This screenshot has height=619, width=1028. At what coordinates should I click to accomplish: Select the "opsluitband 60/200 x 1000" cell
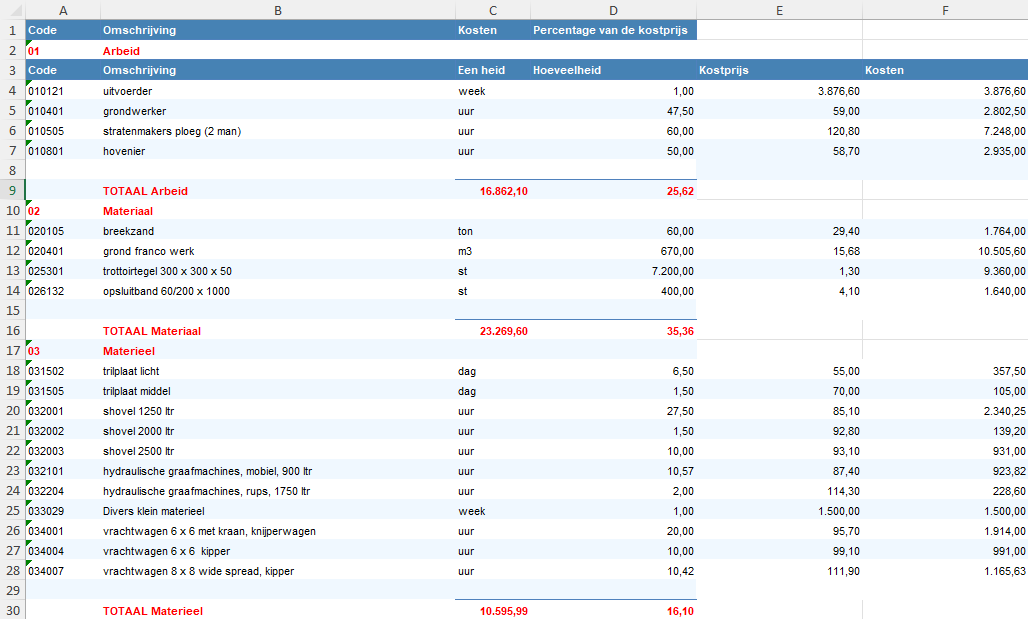[x=278, y=291]
